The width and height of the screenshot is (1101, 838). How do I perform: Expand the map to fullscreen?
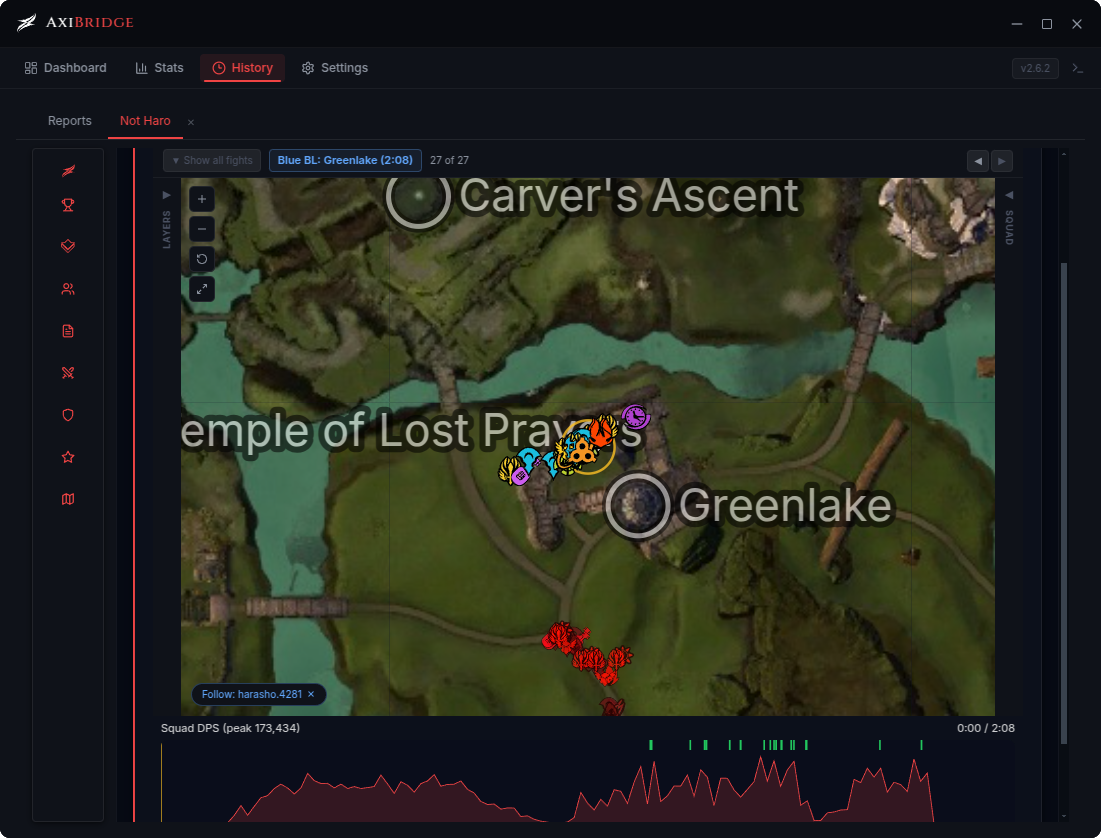click(x=202, y=289)
